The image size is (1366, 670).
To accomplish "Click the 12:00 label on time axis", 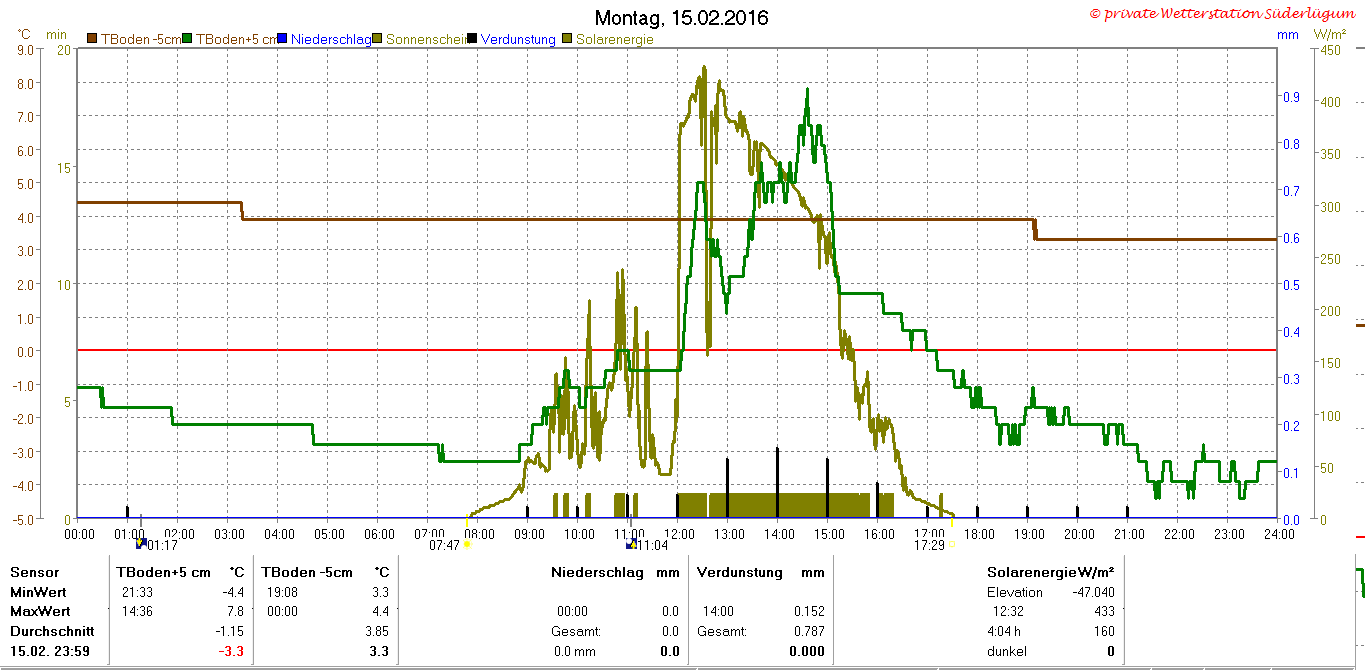I will click(679, 534).
